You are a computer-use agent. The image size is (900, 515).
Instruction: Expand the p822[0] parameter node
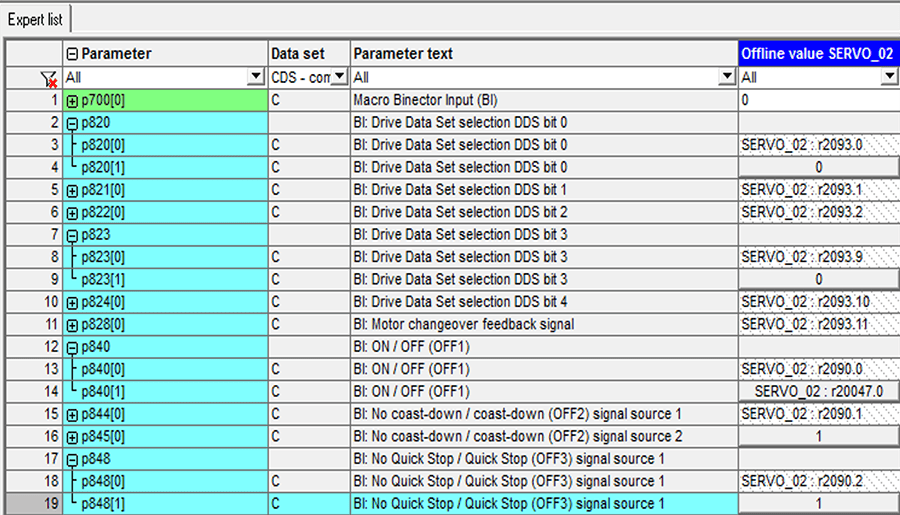pos(72,213)
